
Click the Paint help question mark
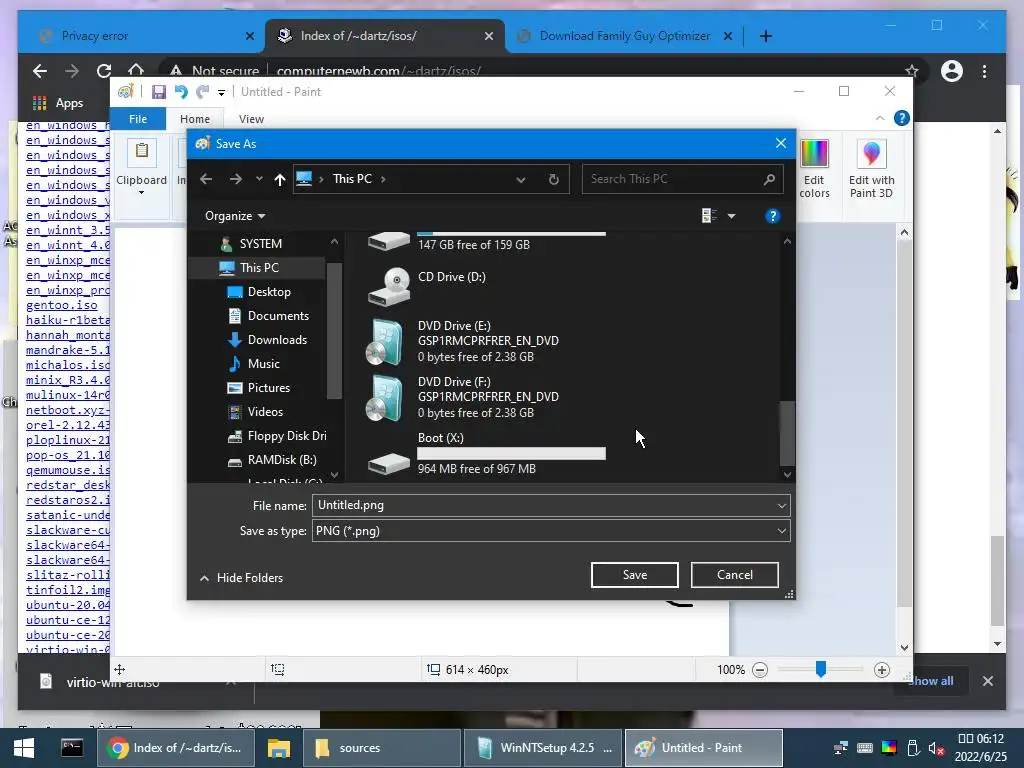tap(901, 118)
